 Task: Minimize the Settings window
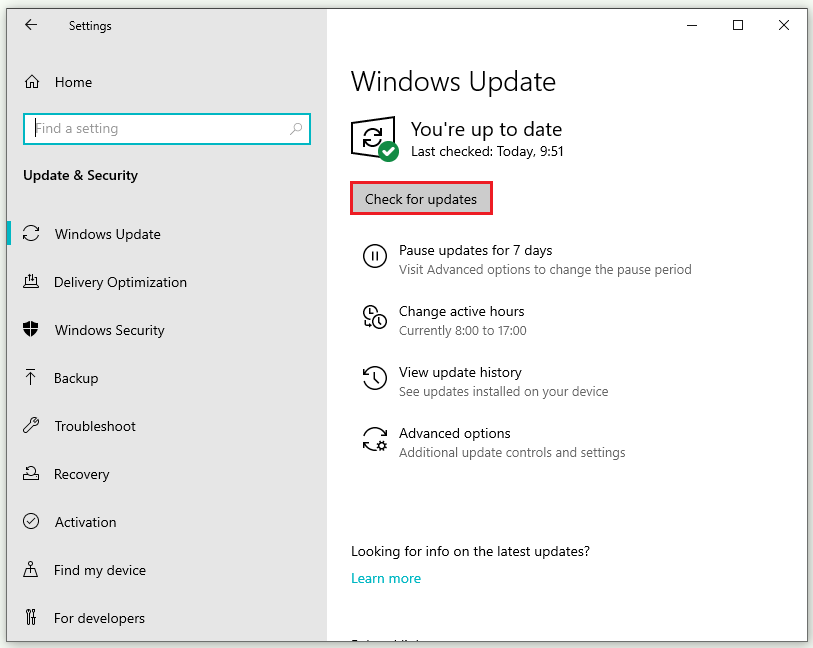pyautogui.click(x=692, y=25)
